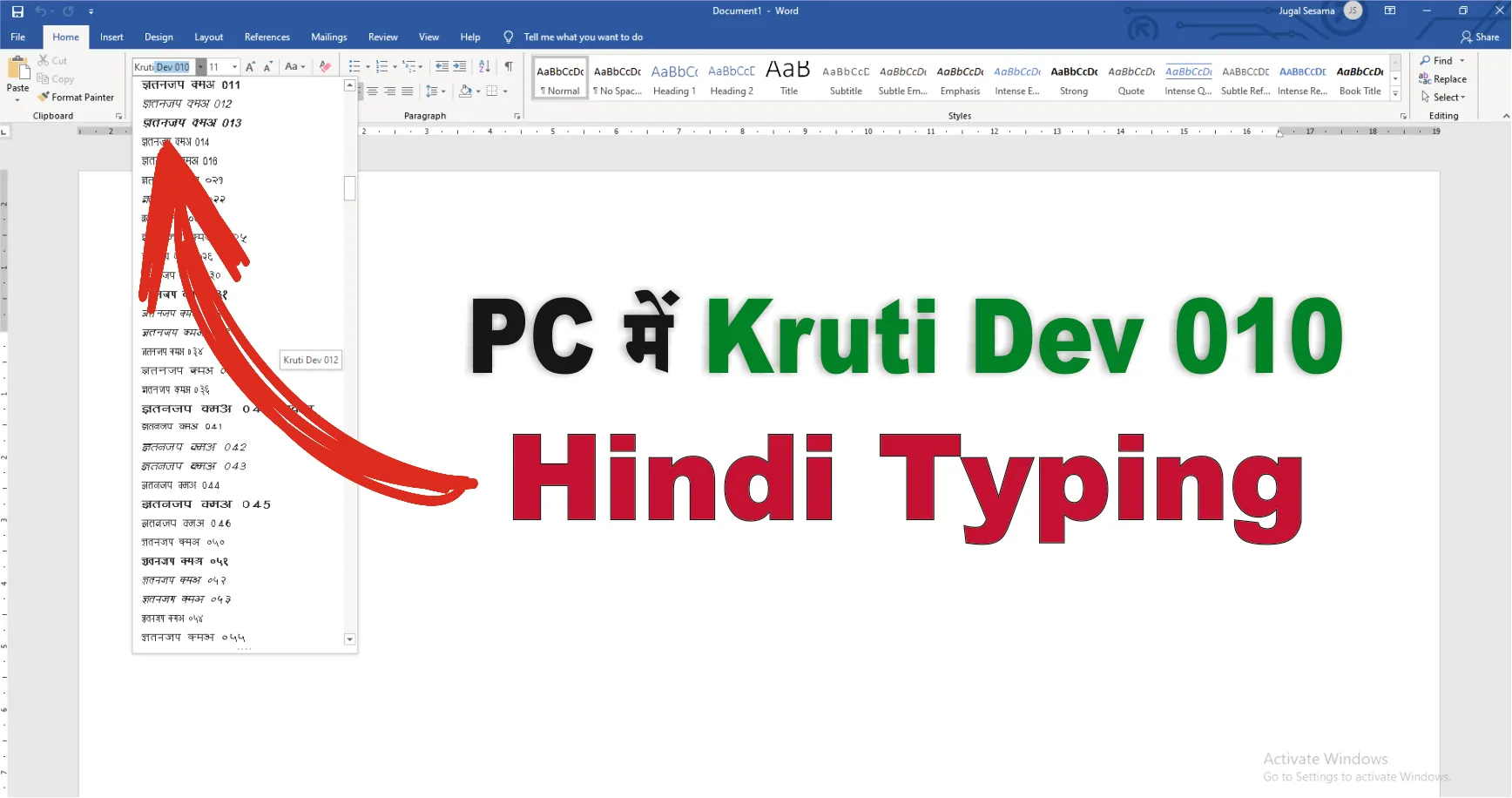Click the Sort icon in Paragraph group
The height and width of the screenshot is (798, 1512).
tap(484, 66)
